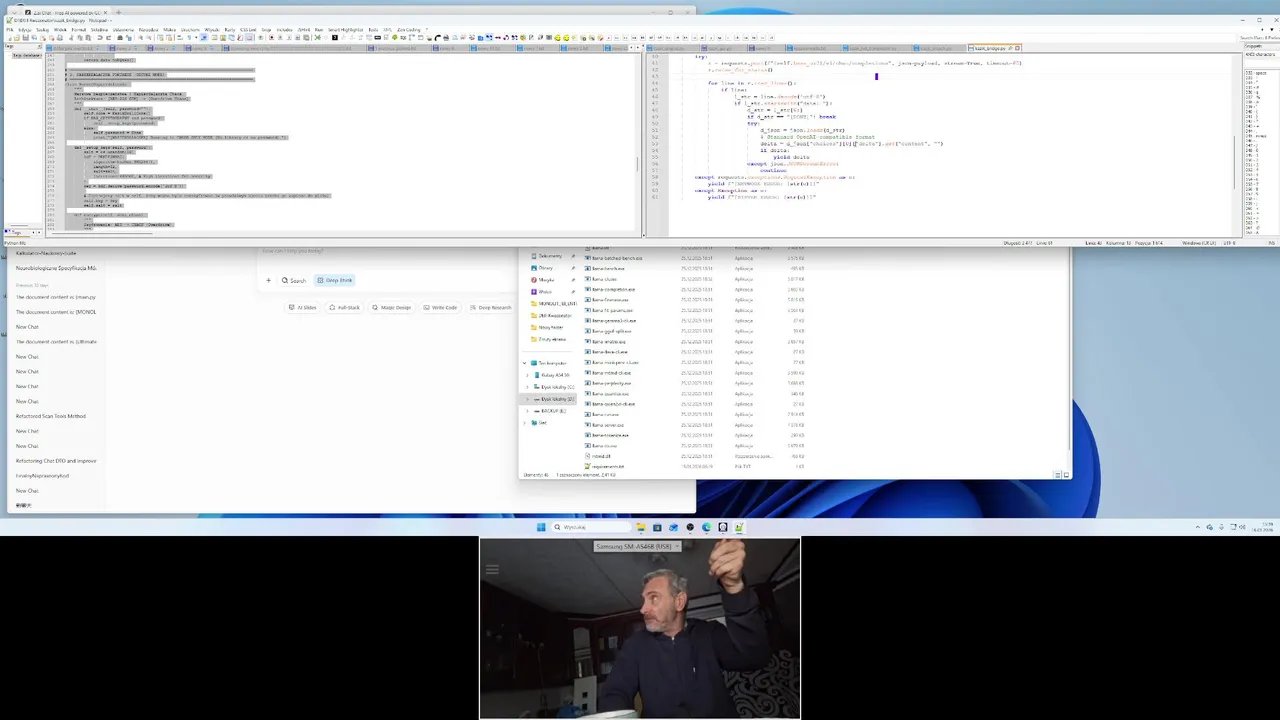Select file mtmd.dll in Explorer
Viewport: 1280px width, 720px height.
point(597,456)
